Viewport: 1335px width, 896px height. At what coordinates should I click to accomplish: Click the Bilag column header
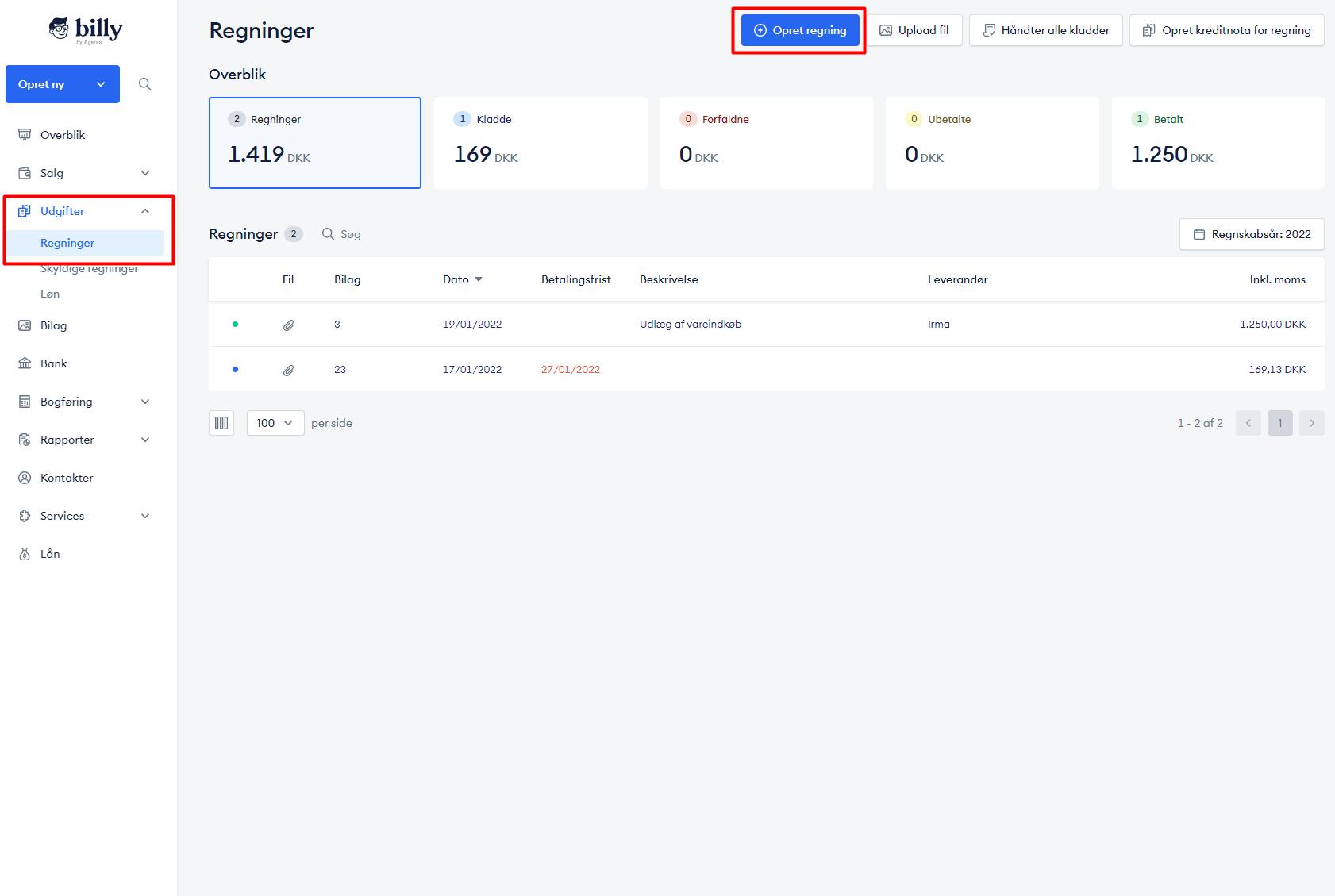click(348, 279)
